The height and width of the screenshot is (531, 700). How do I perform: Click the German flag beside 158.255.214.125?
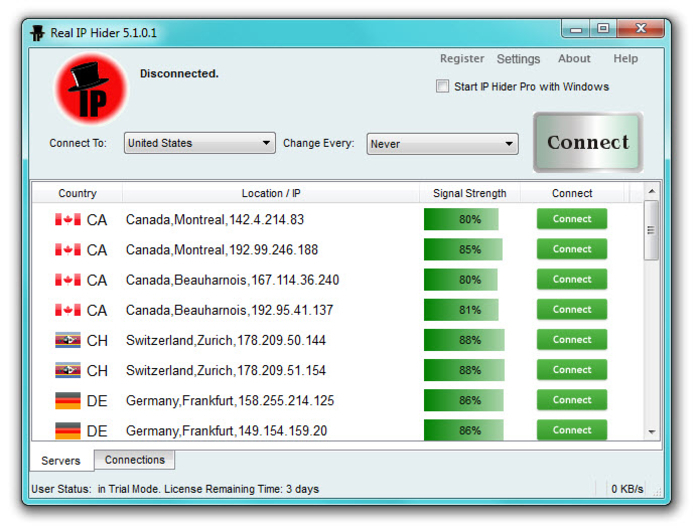pyautogui.click(x=68, y=401)
